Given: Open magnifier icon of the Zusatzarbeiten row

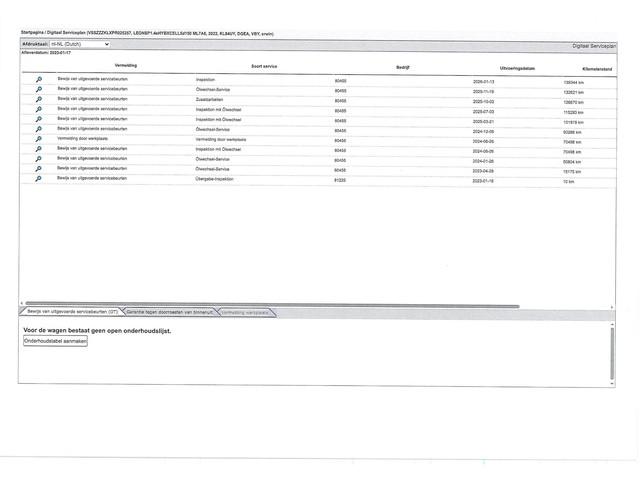Looking at the screenshot, I should pyautogui.click(x=39, y=99).
